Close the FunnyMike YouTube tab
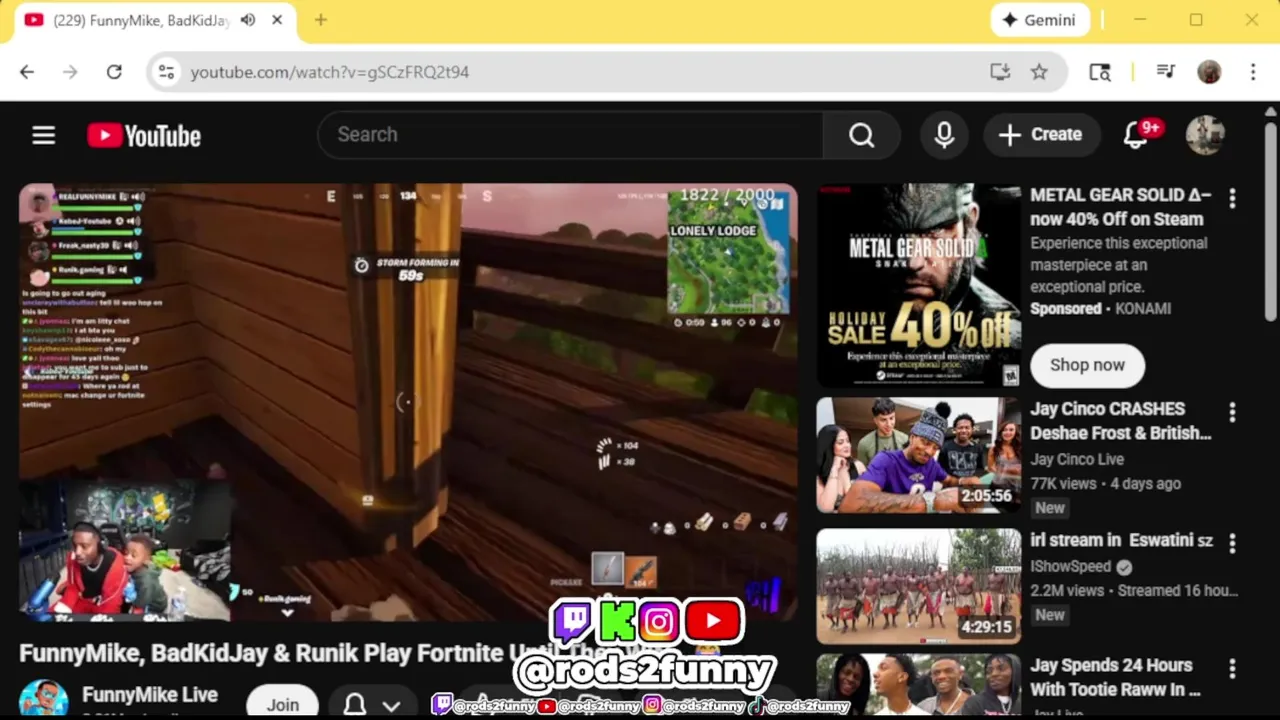The image size is (1280, 720). coord(277,20)
